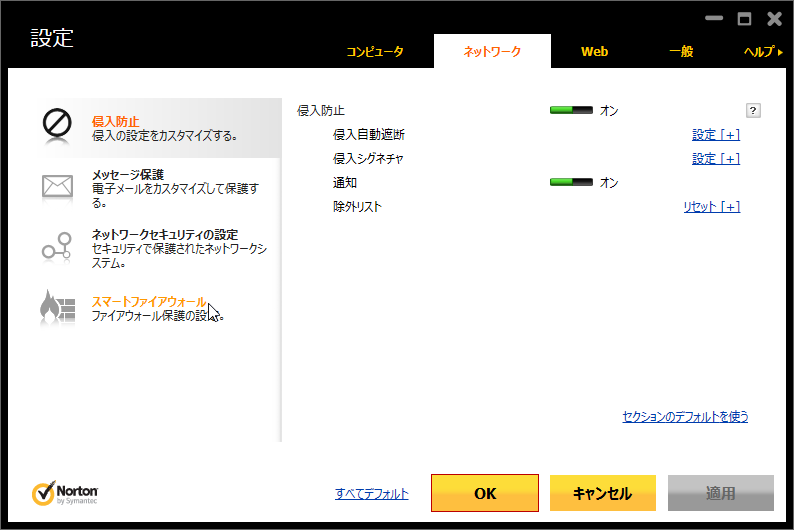This screenshot has height=530, width=794.
Task: Click the Message Protection envelope icon
Action: [57, 186]
